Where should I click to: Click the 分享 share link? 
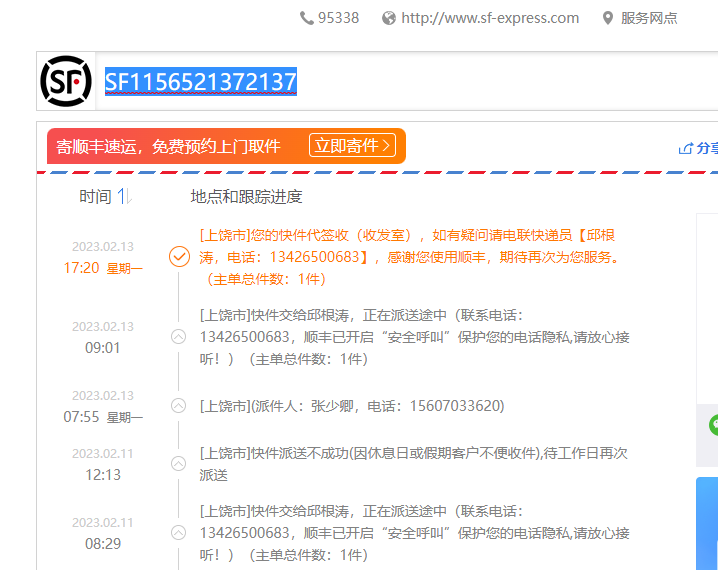point(707,148)
